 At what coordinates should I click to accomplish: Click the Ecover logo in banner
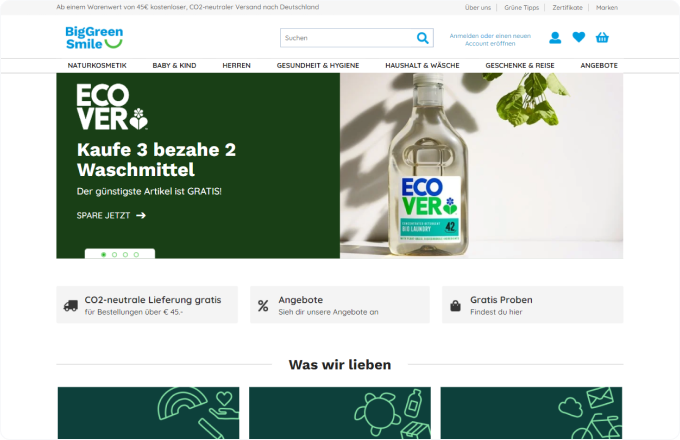(x=112, y=107)
